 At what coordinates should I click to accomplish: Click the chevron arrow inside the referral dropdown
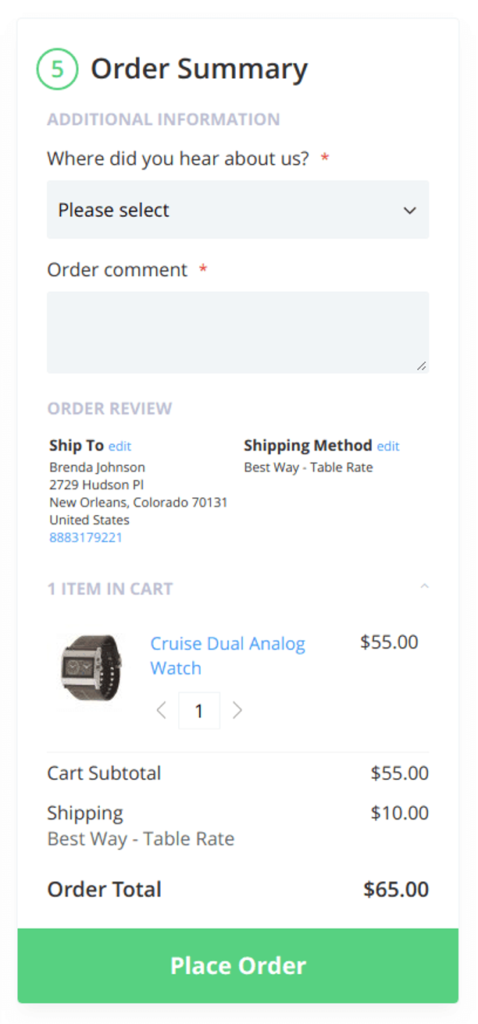point(409,210)
